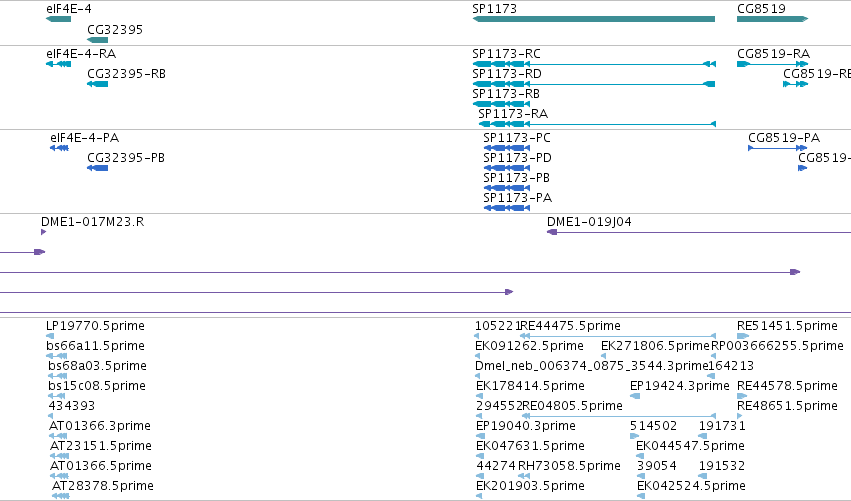Click the CG8519 gene arrow

pos(772,19)
